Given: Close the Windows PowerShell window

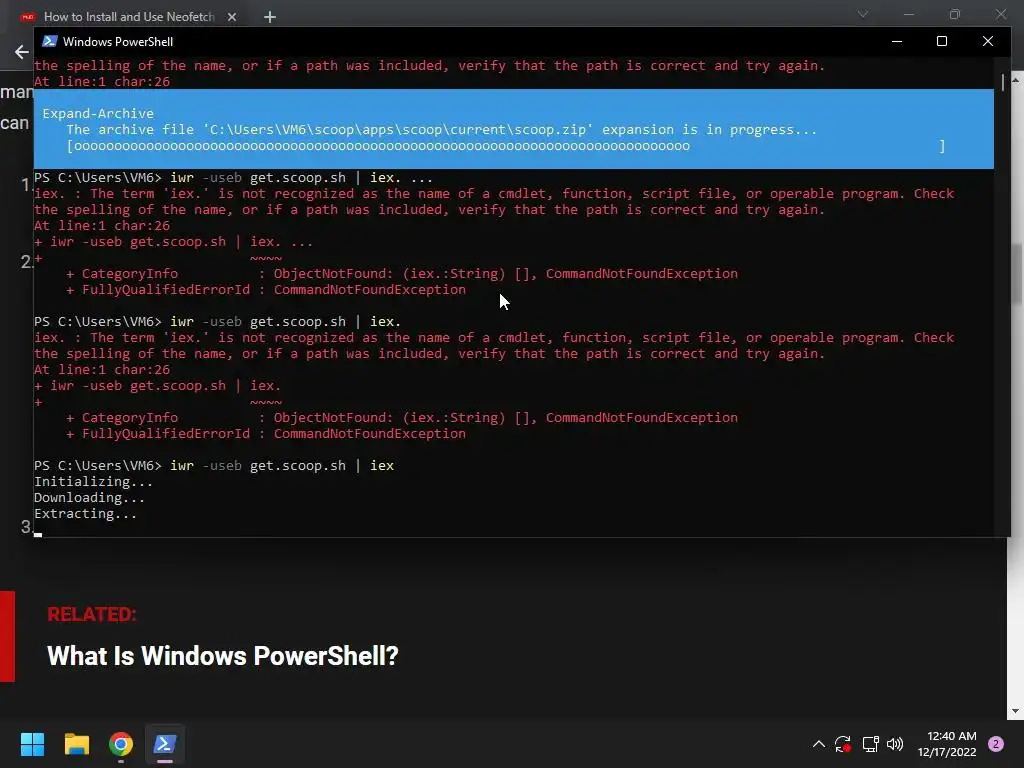Looking at the screenshot, I should tap(987, 41).
